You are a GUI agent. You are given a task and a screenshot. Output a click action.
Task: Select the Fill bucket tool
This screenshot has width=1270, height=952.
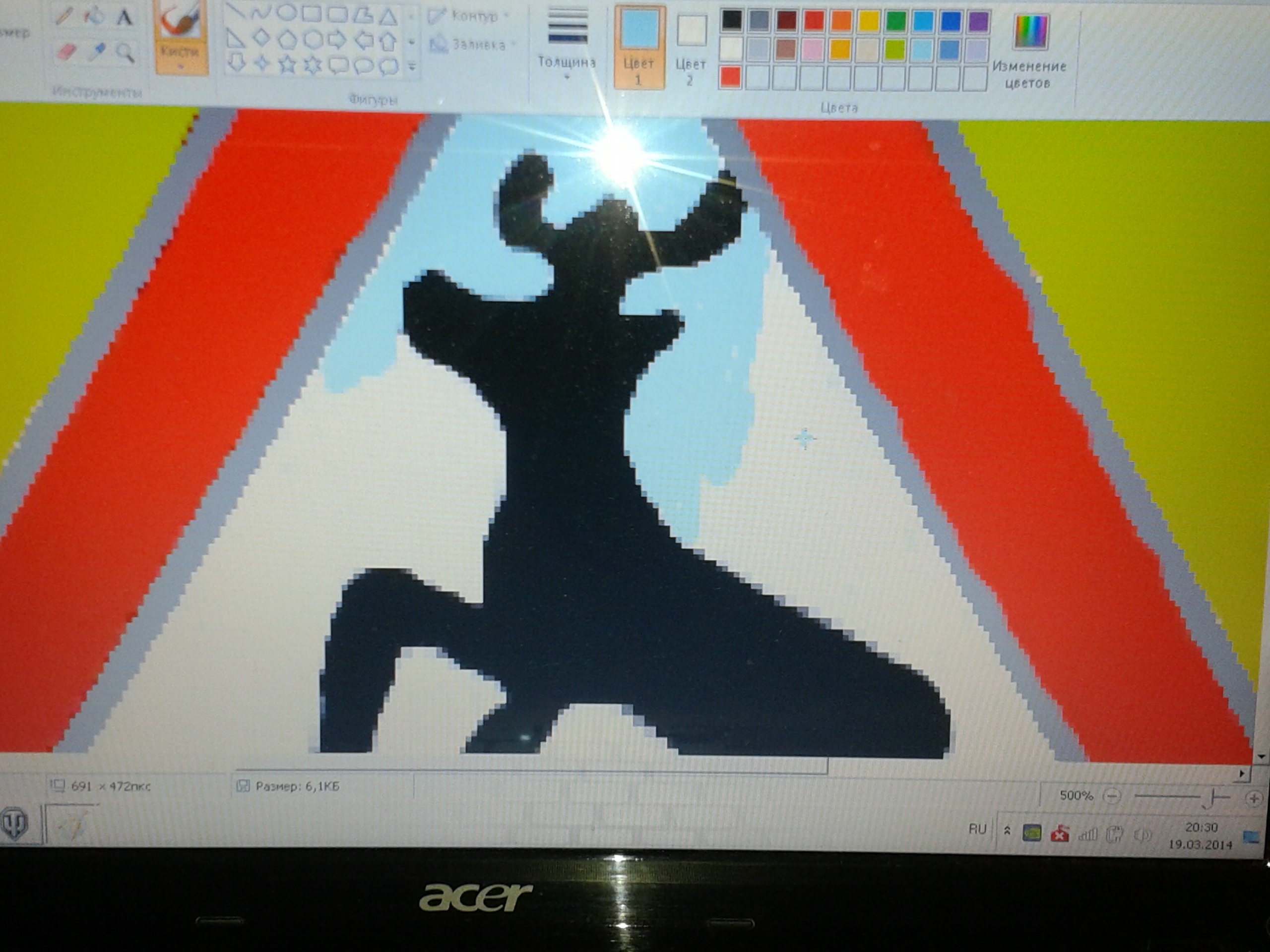point(94,17)
